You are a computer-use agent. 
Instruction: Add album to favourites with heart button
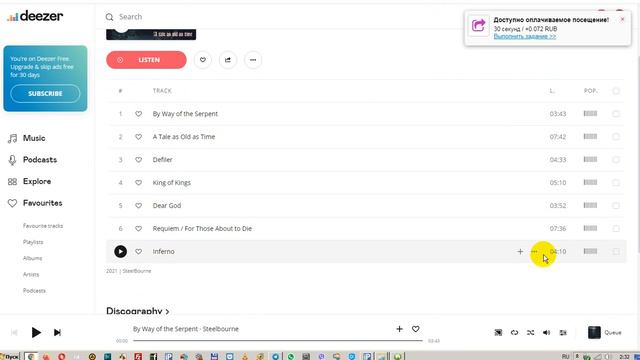coord(203,60)
